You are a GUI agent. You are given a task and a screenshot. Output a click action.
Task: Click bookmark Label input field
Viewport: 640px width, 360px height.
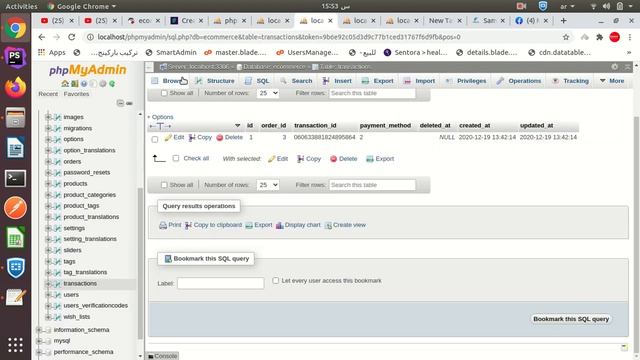220,283
